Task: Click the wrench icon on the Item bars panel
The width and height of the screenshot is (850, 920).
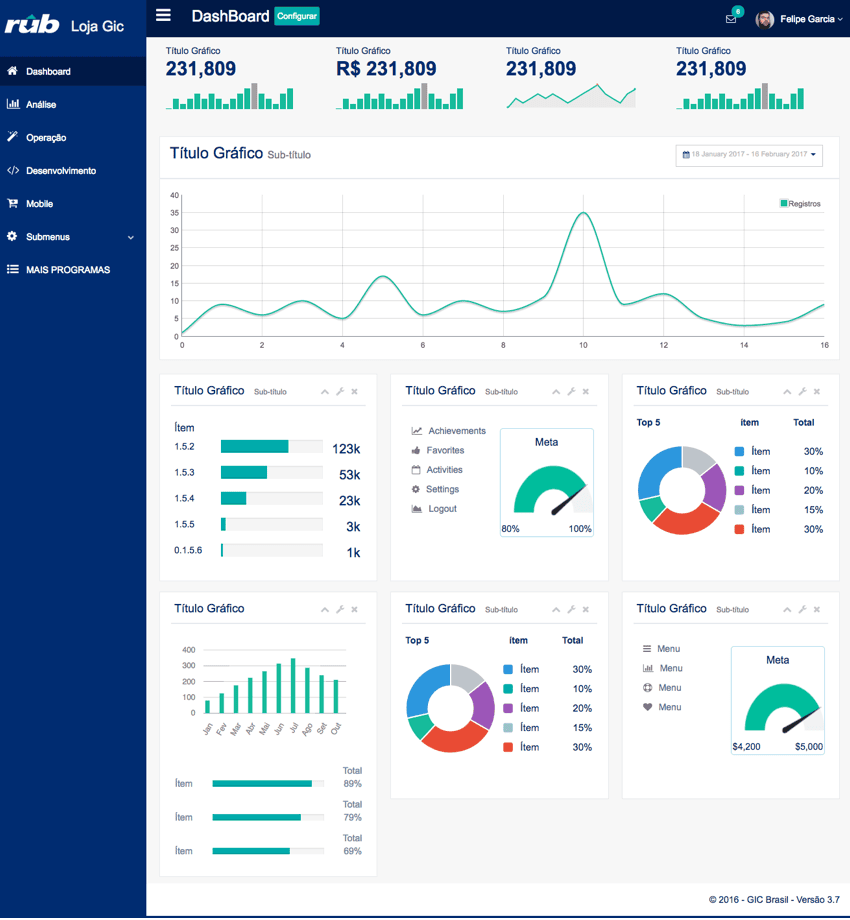Action: 340,391
